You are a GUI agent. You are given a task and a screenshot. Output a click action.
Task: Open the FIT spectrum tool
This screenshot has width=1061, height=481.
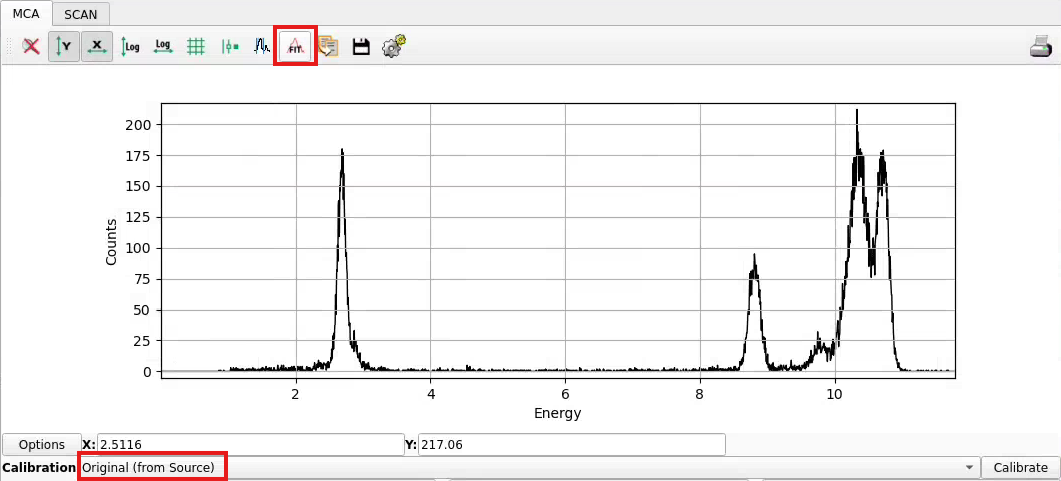(x=295, y=47)
